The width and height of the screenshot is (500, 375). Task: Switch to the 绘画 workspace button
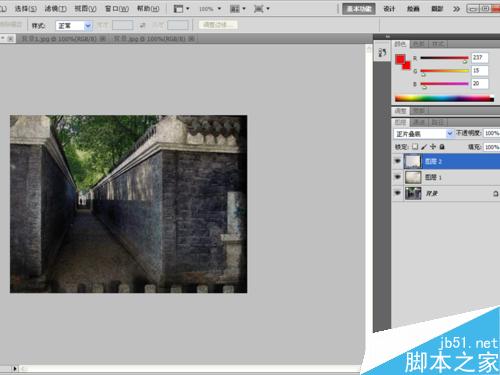[413, 9]
